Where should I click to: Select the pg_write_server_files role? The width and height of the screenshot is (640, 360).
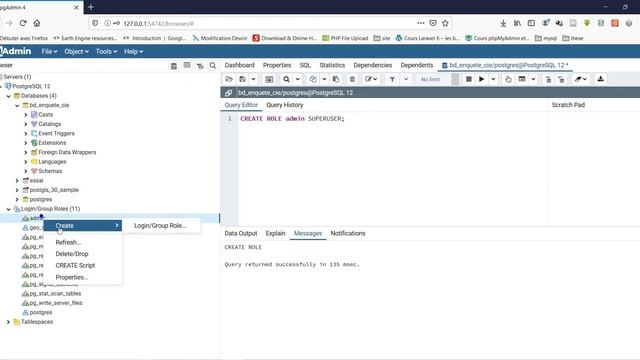pos(56,303)
